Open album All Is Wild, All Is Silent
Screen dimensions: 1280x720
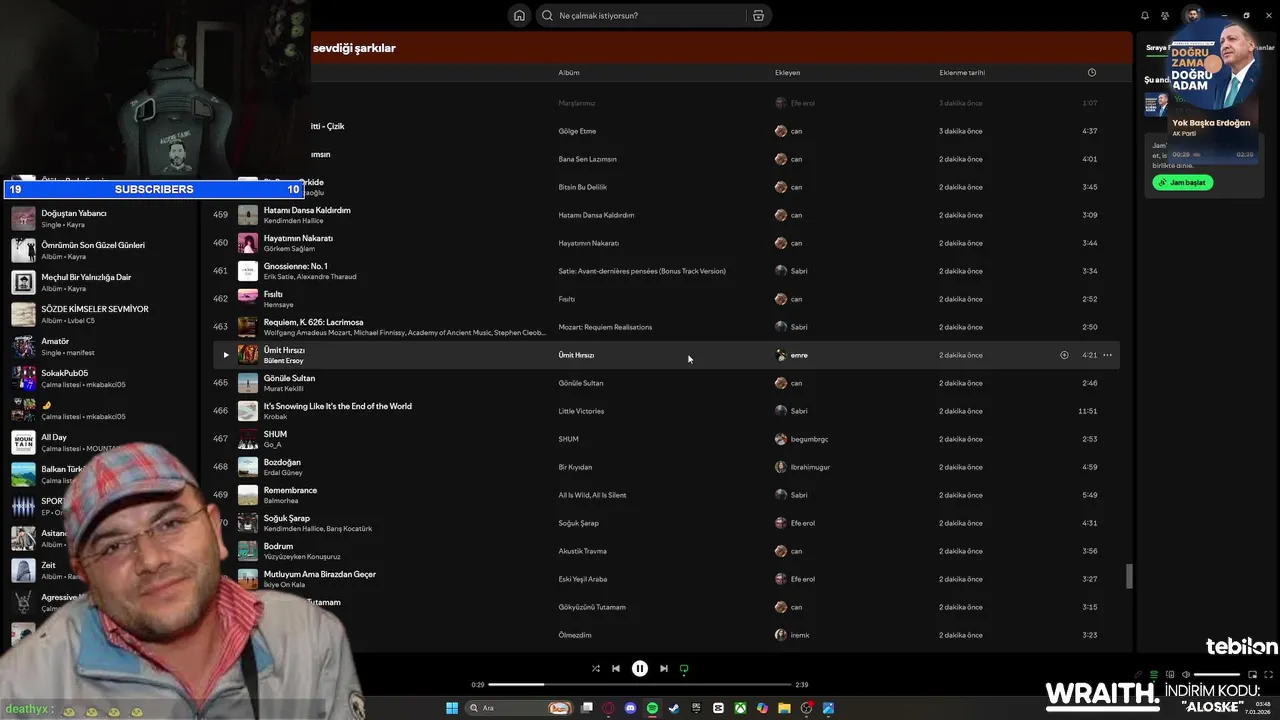pyautogui.click(x=592, y=495)
